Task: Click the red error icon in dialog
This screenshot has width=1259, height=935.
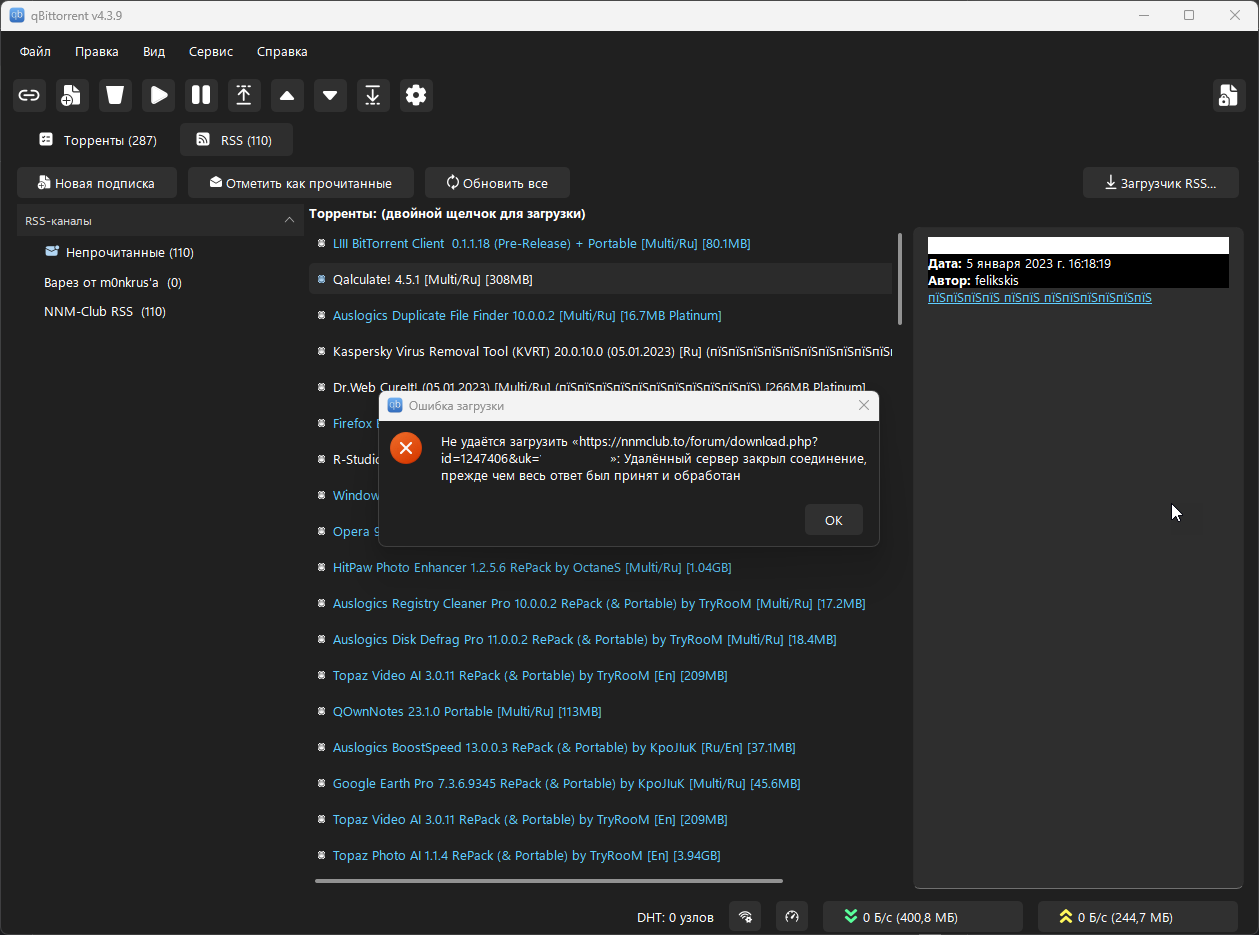Action: tap(405, 448)
